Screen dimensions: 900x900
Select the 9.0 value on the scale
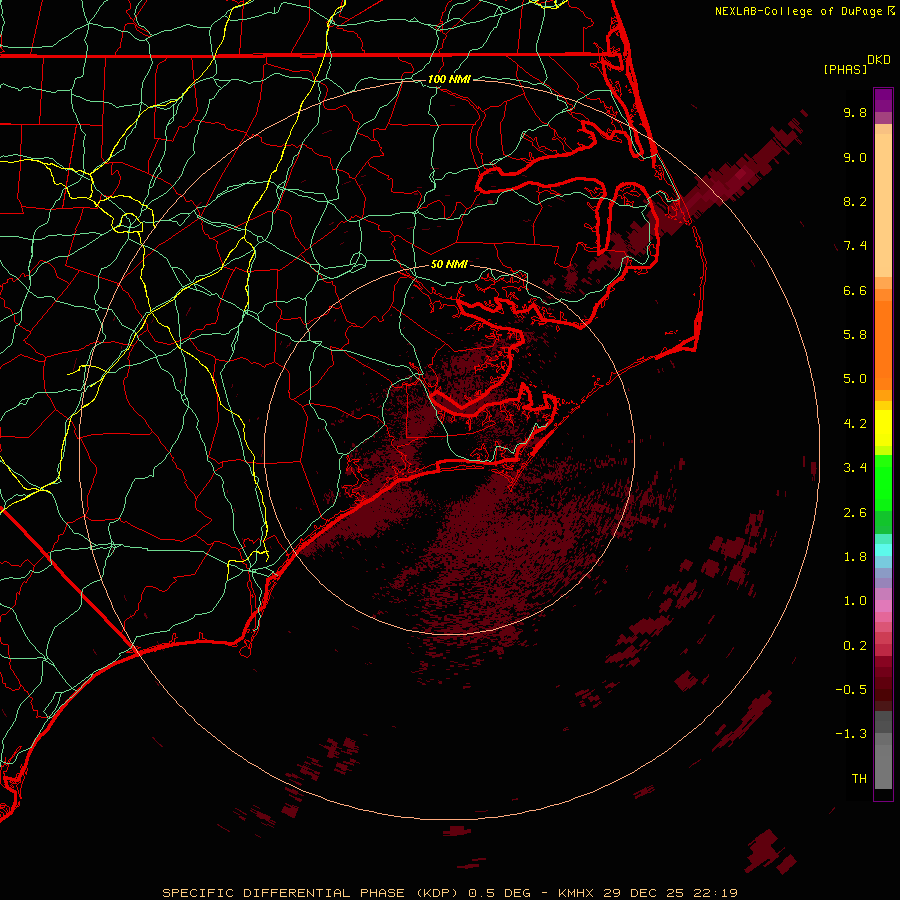pyautogui.click(x=855, y=157)
